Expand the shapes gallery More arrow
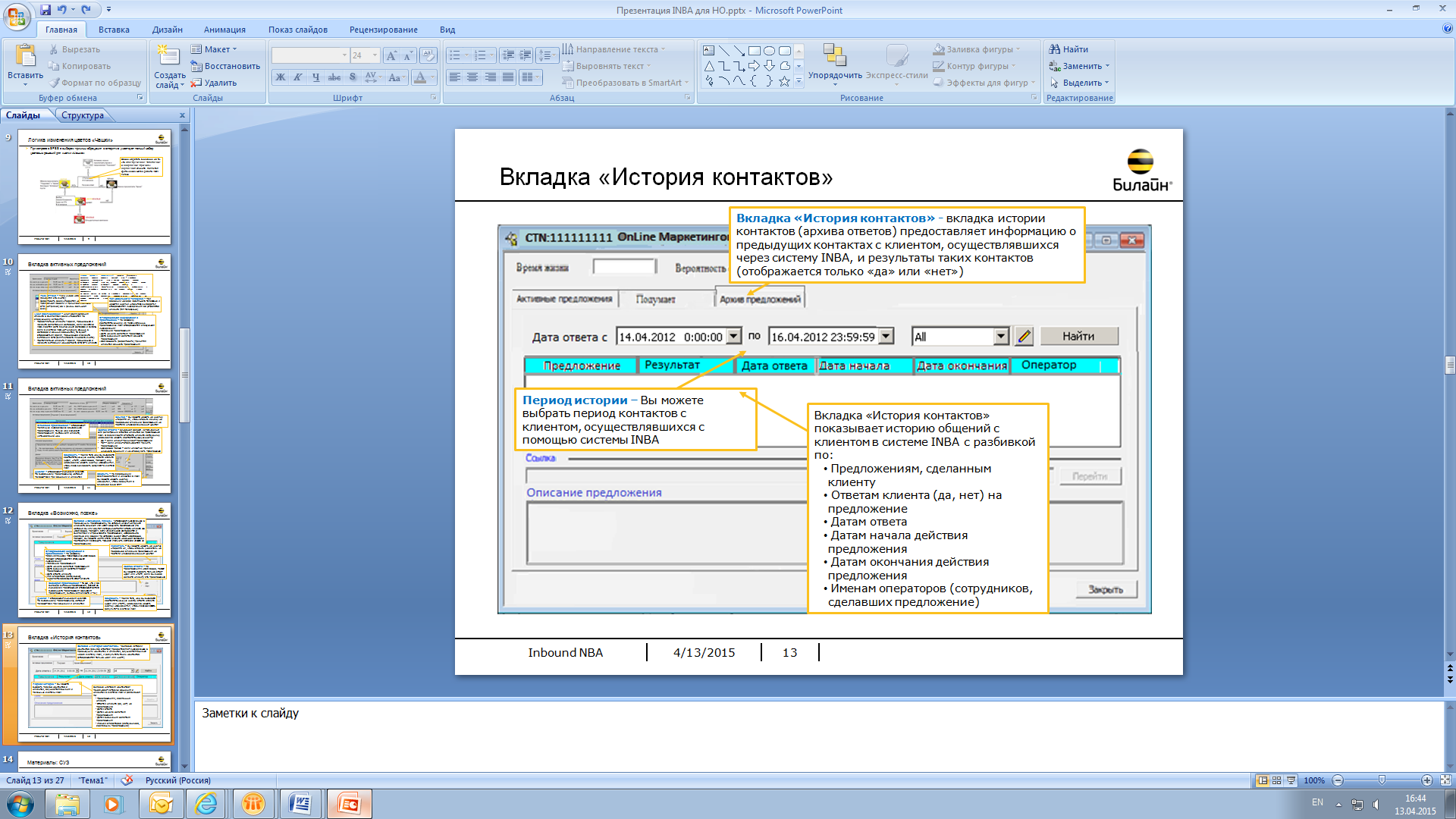This screenshot has width=1456, height=819. [x=799, y=81]
